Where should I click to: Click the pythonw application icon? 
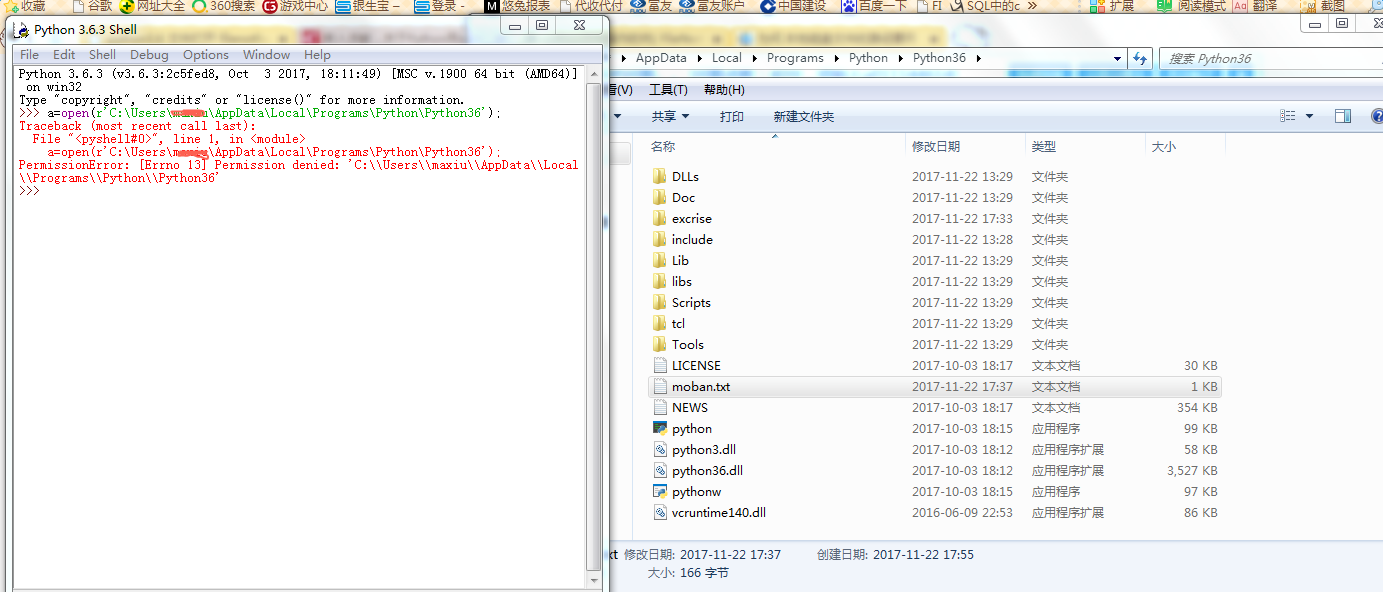pyautogui.click(x=660, y=491)
